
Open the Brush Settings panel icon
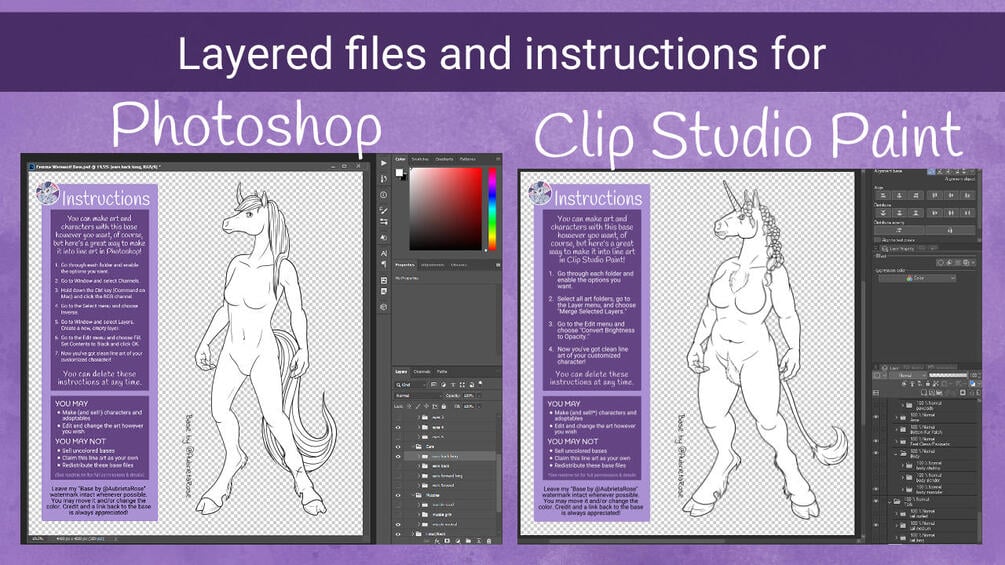tap(383, 210)
